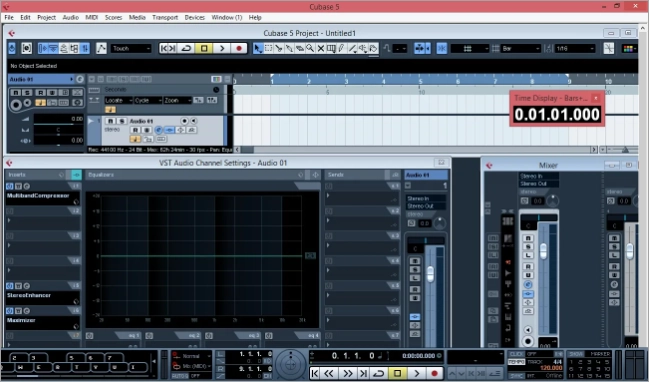Click Stereo Out routing in Mixer

tap(539, 183)
